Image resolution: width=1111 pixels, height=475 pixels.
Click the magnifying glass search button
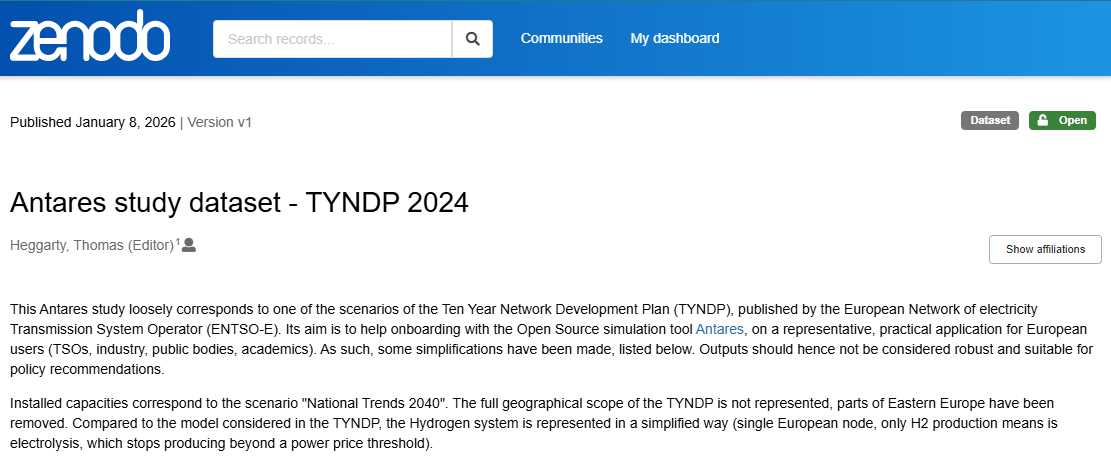(x=472, y=39)
